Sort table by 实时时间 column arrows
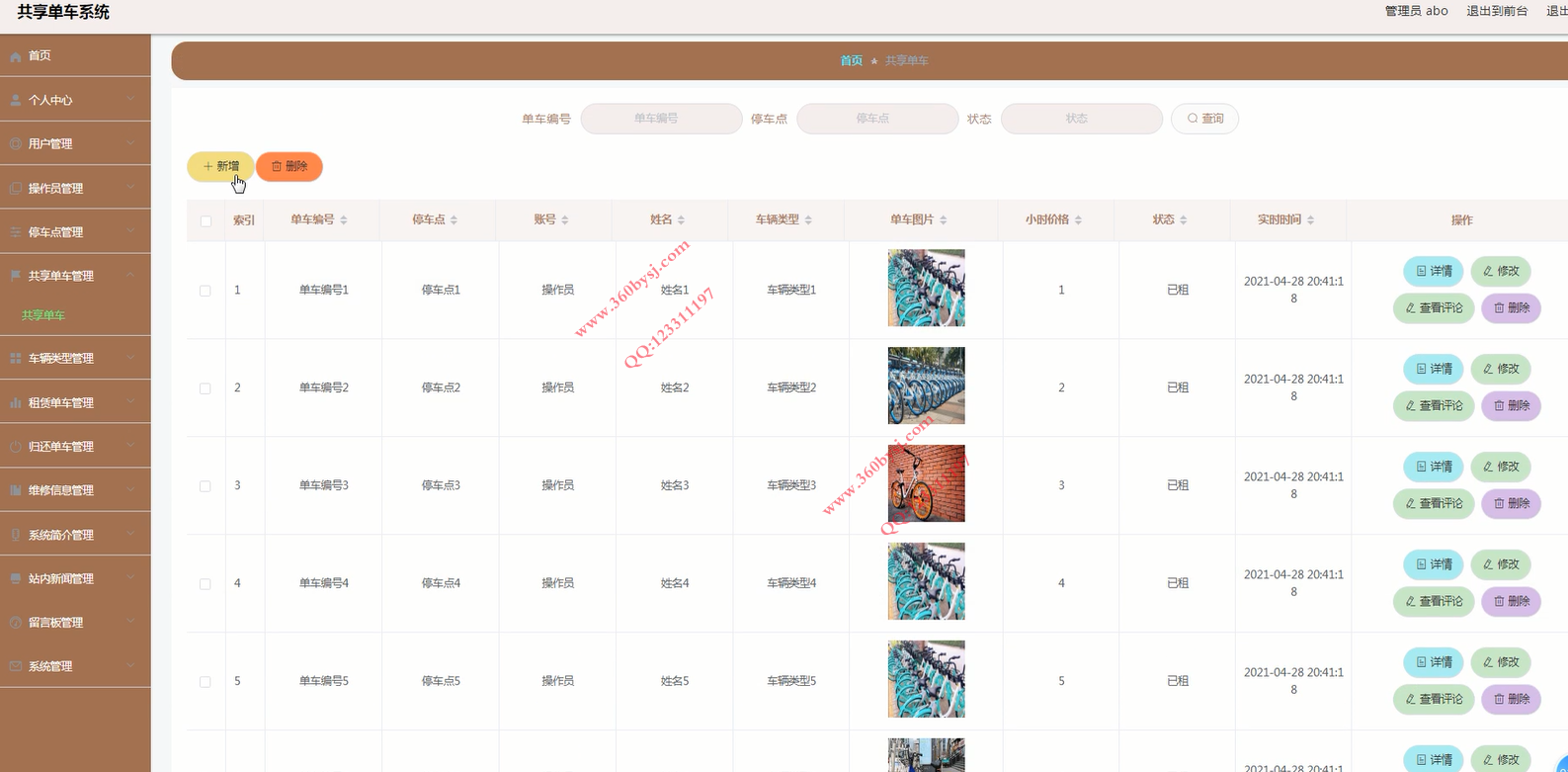1568x772 pixels. 1310,220
